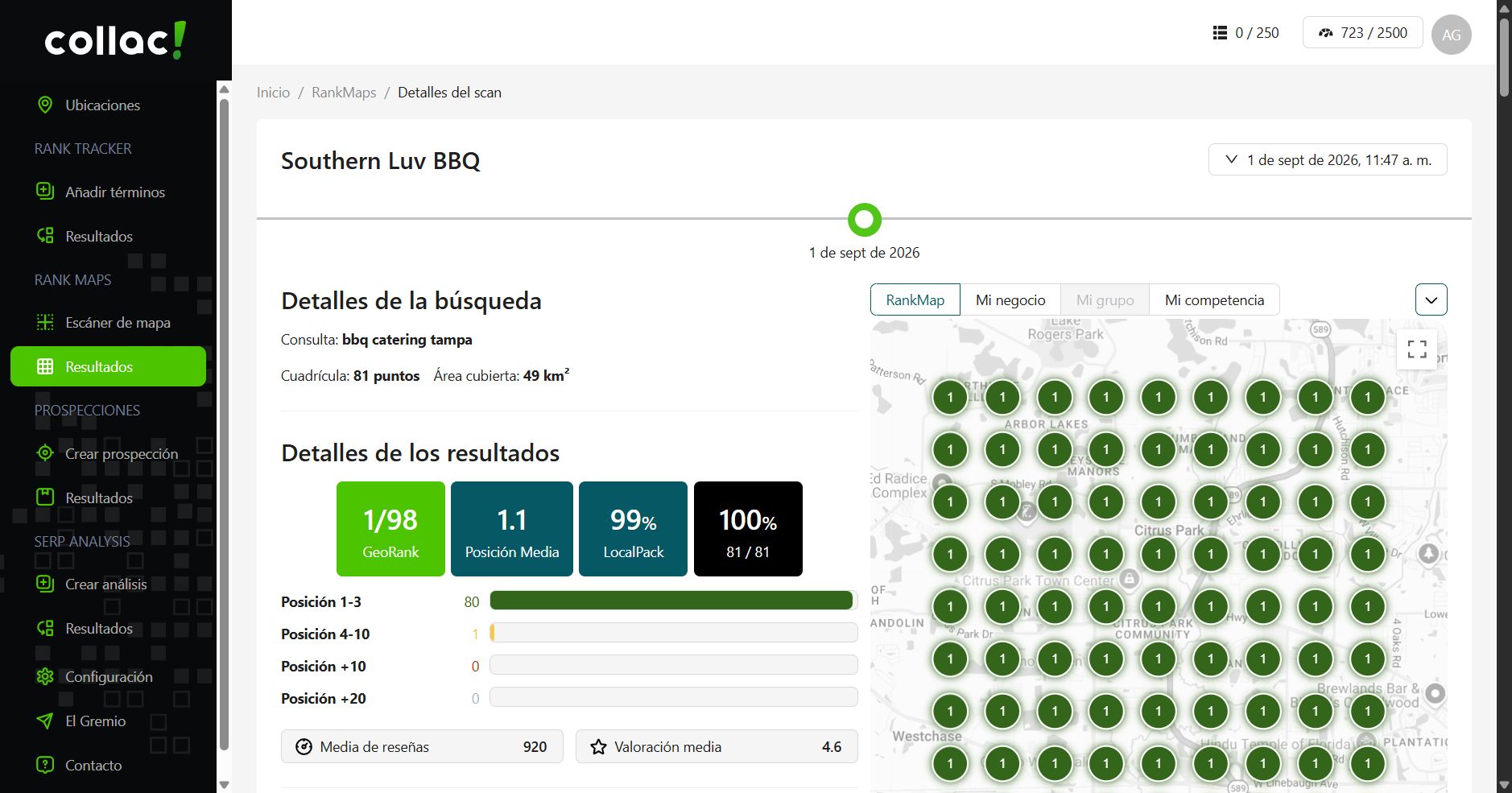
Task: Click the sidebar scrollbar down arrow
Action: coord(225,784)
